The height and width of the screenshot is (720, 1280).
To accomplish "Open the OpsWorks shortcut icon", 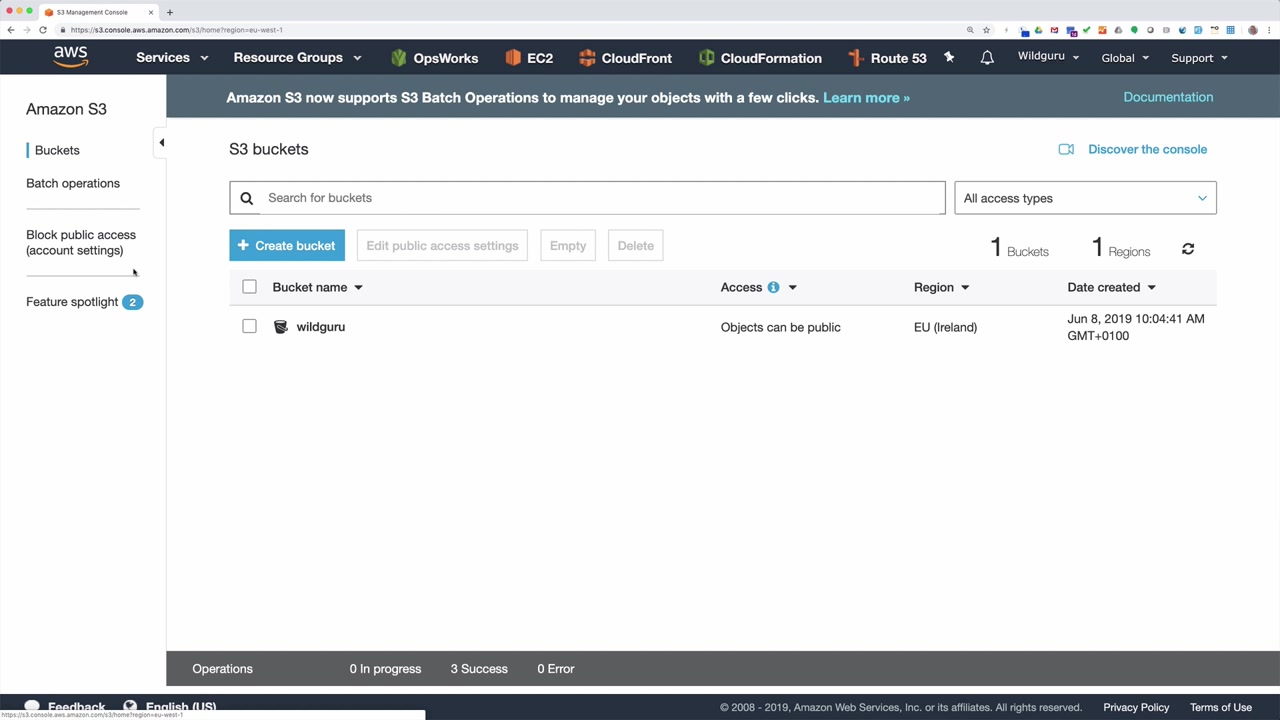I will [x=399, y=58].
